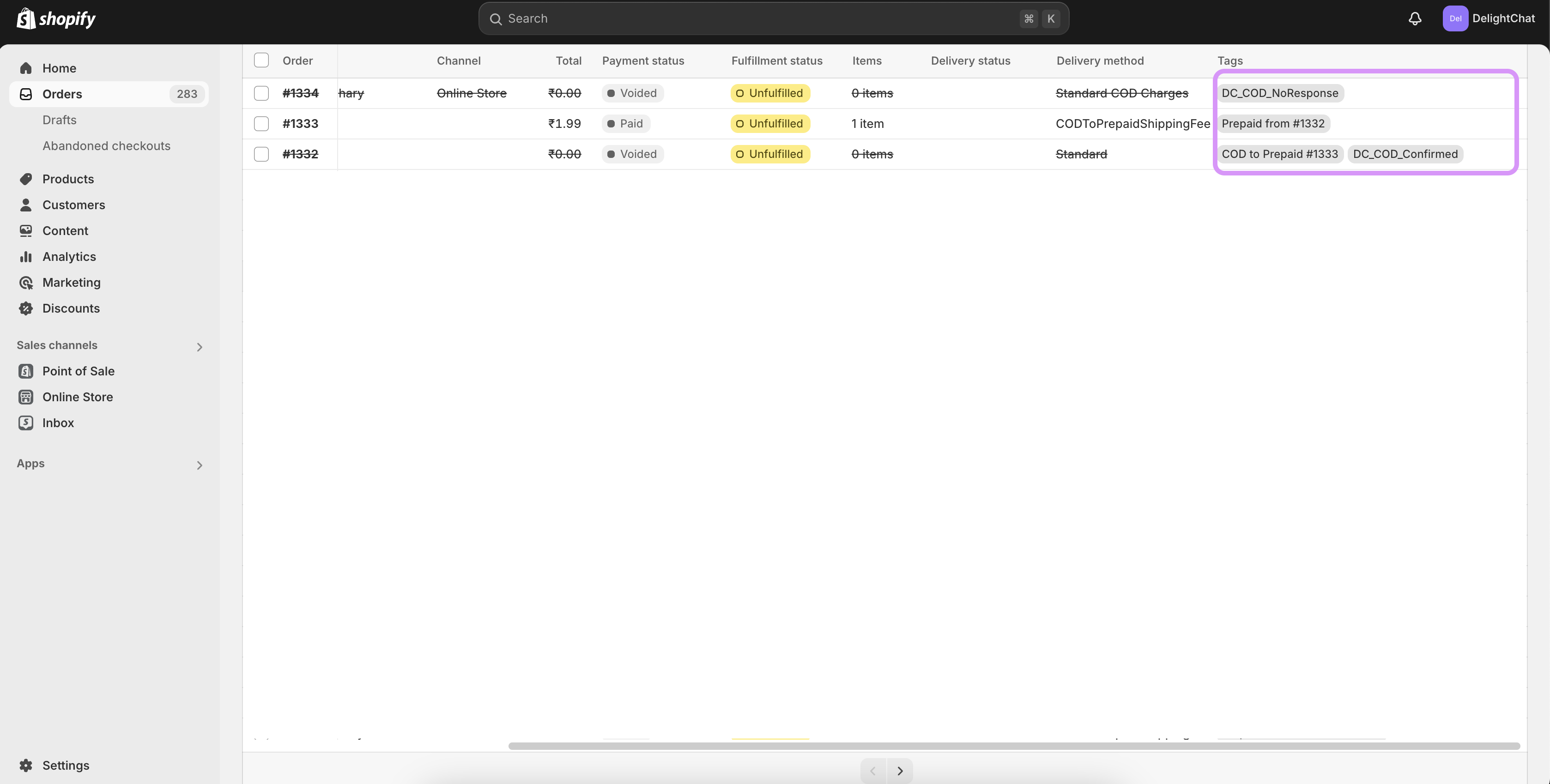Click Voided badge on order #1332
This screenshot has width=1550, height=784.
tap(632, 154)
